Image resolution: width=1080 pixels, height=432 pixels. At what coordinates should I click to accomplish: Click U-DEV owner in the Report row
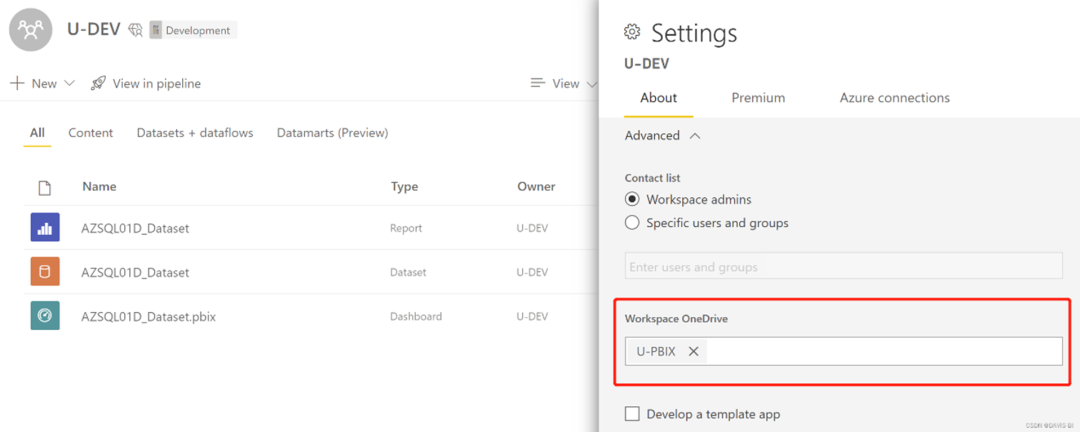[532, 228]
